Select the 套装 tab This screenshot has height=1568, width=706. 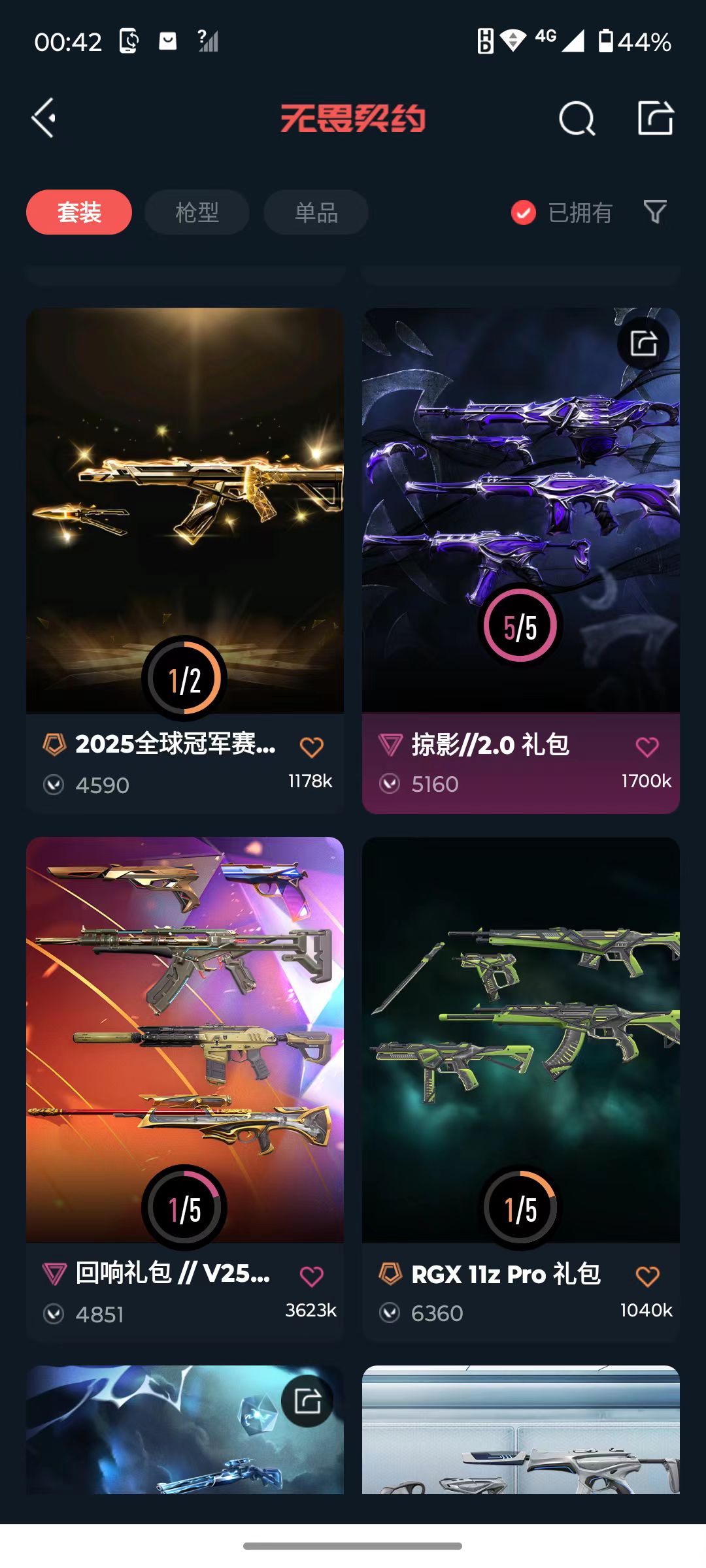click(x=79, y=212)
